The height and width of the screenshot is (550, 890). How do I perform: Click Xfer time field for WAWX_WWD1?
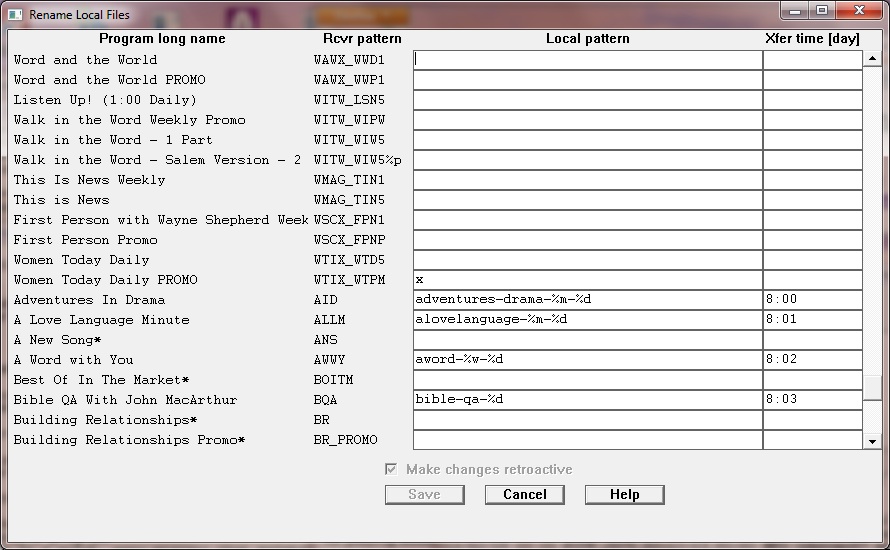tap(813, 60)
